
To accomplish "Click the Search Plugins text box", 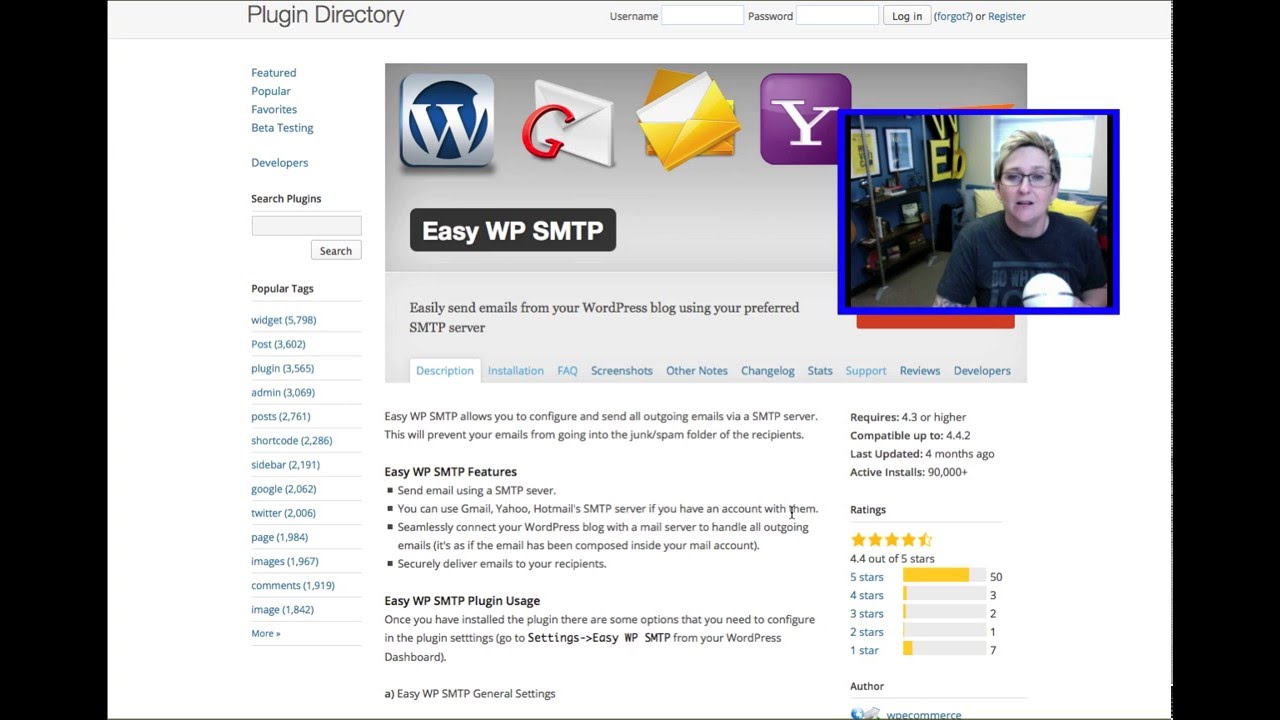I will tap(306, 225).
